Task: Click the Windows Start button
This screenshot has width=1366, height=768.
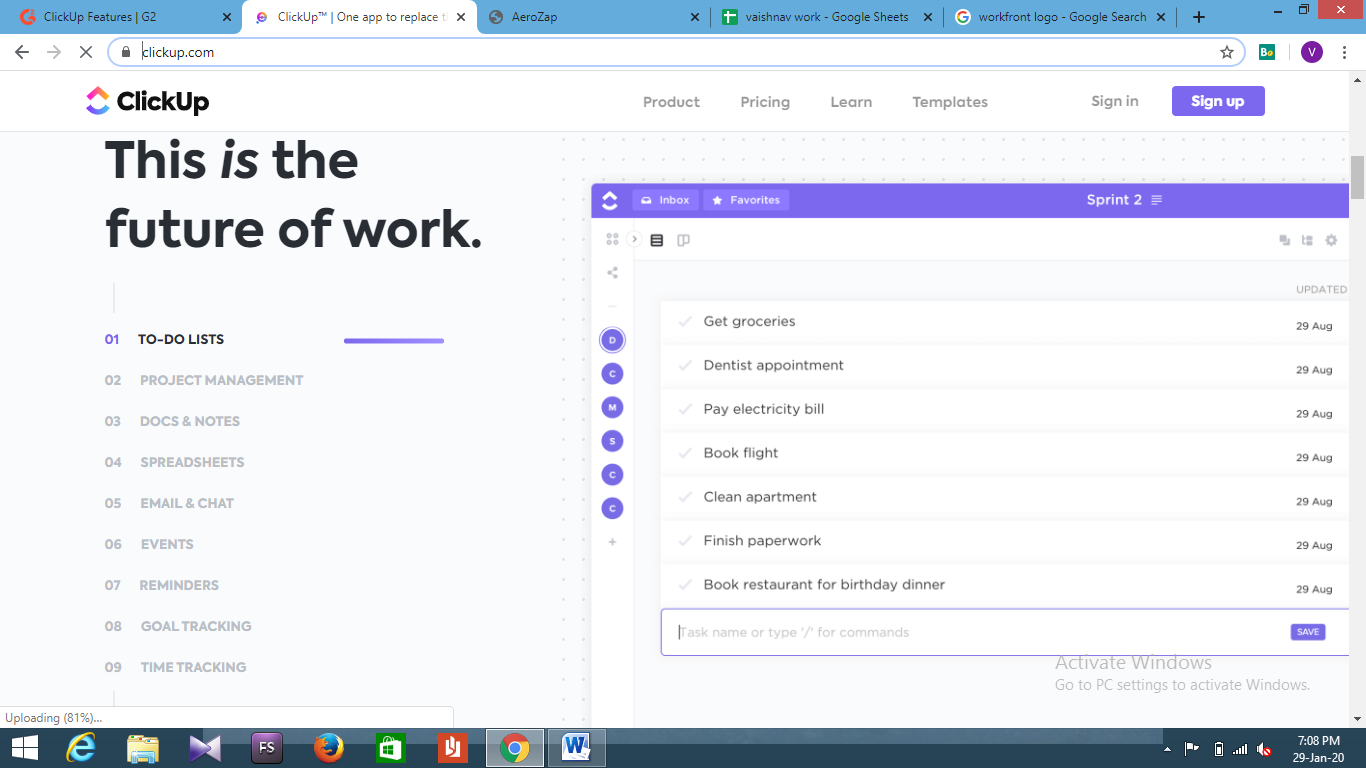Action: [24, 748]
